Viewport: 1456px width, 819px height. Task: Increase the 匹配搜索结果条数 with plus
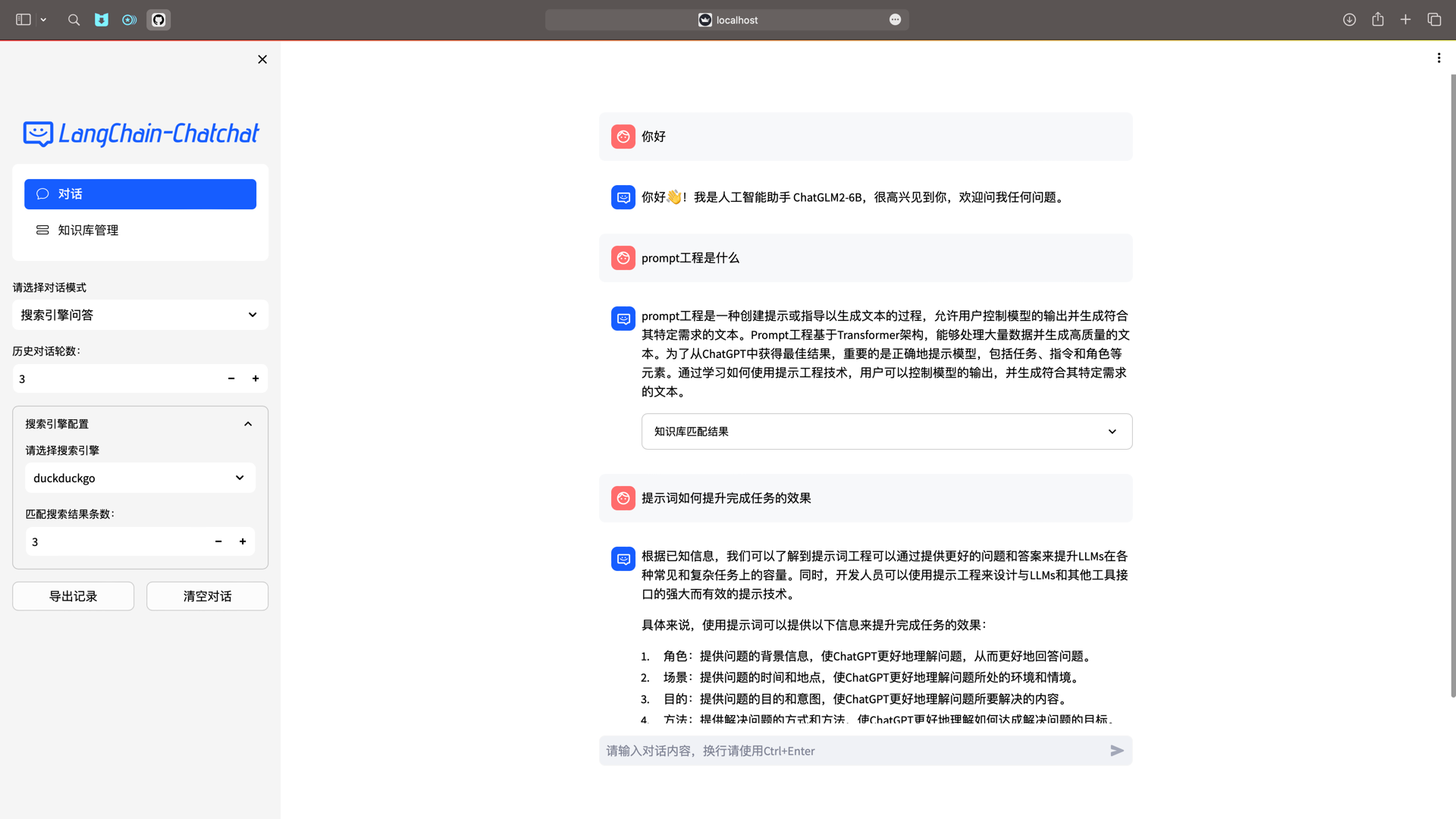pos(243,541)
